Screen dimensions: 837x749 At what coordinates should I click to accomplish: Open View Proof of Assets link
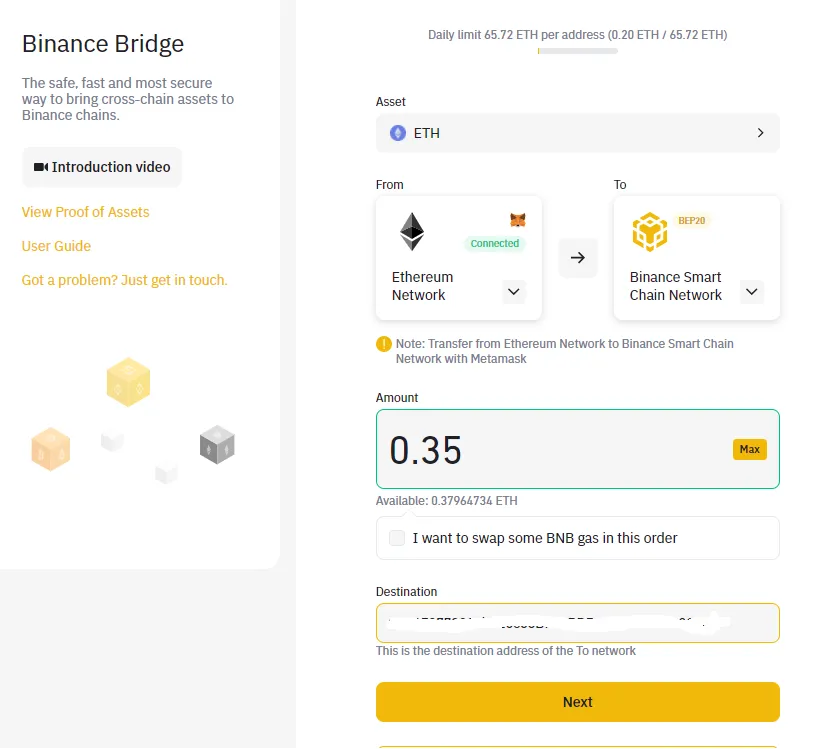click(x=85, y=212)
